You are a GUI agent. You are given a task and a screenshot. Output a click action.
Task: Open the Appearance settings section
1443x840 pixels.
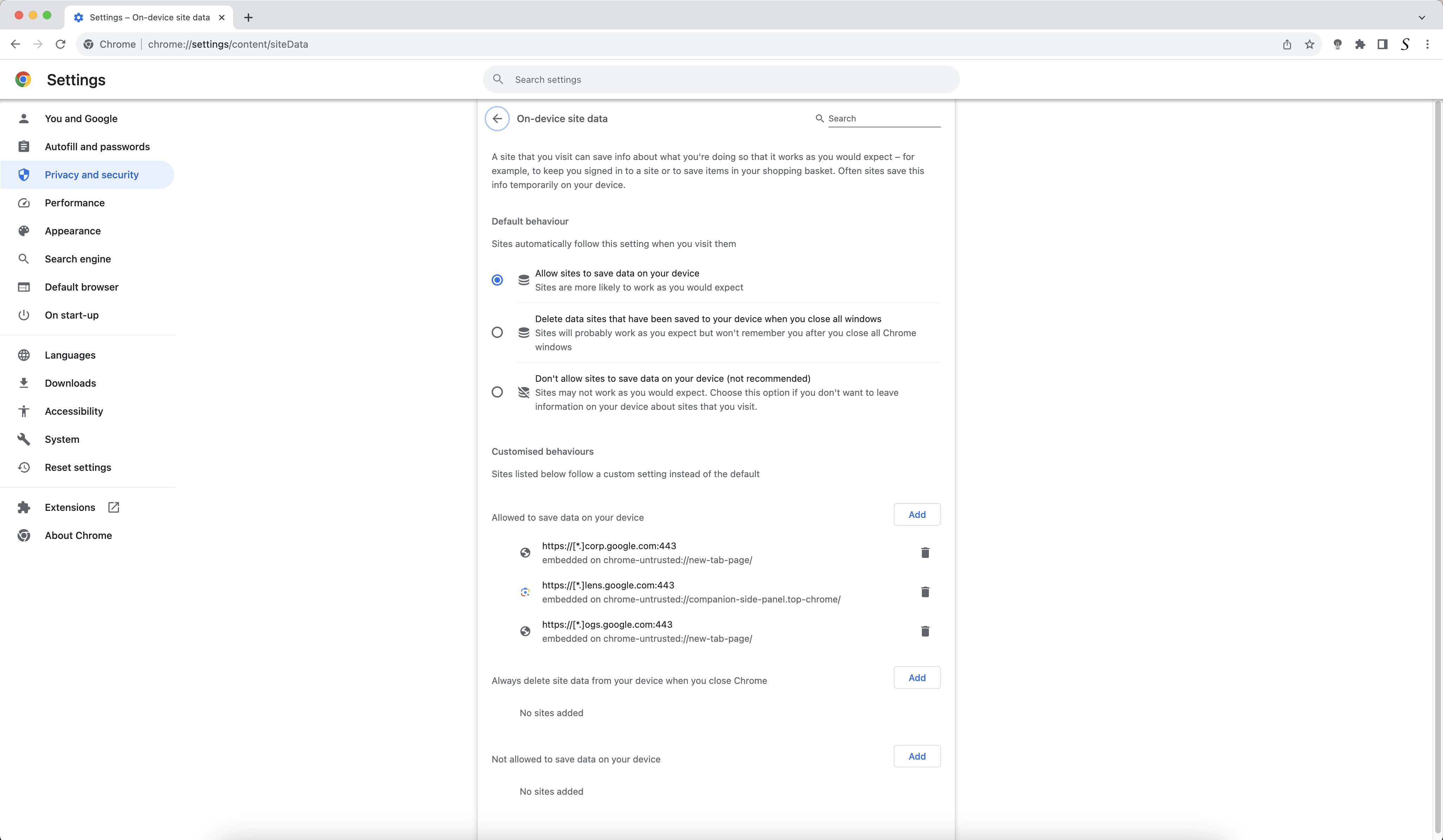click(73, 231)
